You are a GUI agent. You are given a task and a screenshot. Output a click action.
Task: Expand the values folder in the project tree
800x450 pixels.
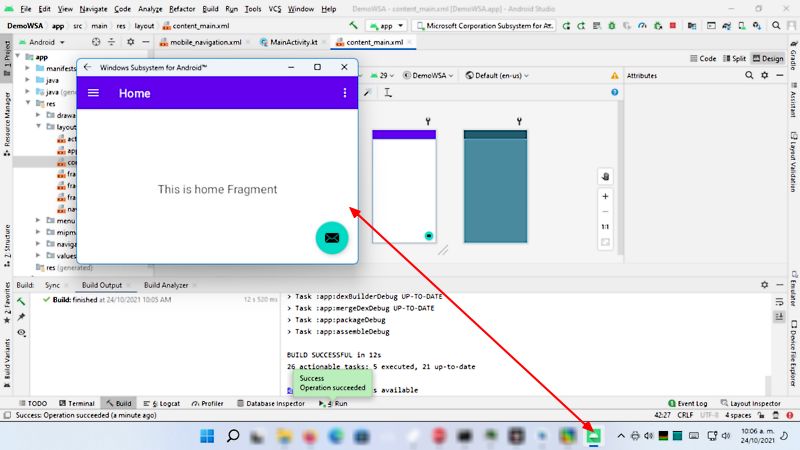point(38,255)
